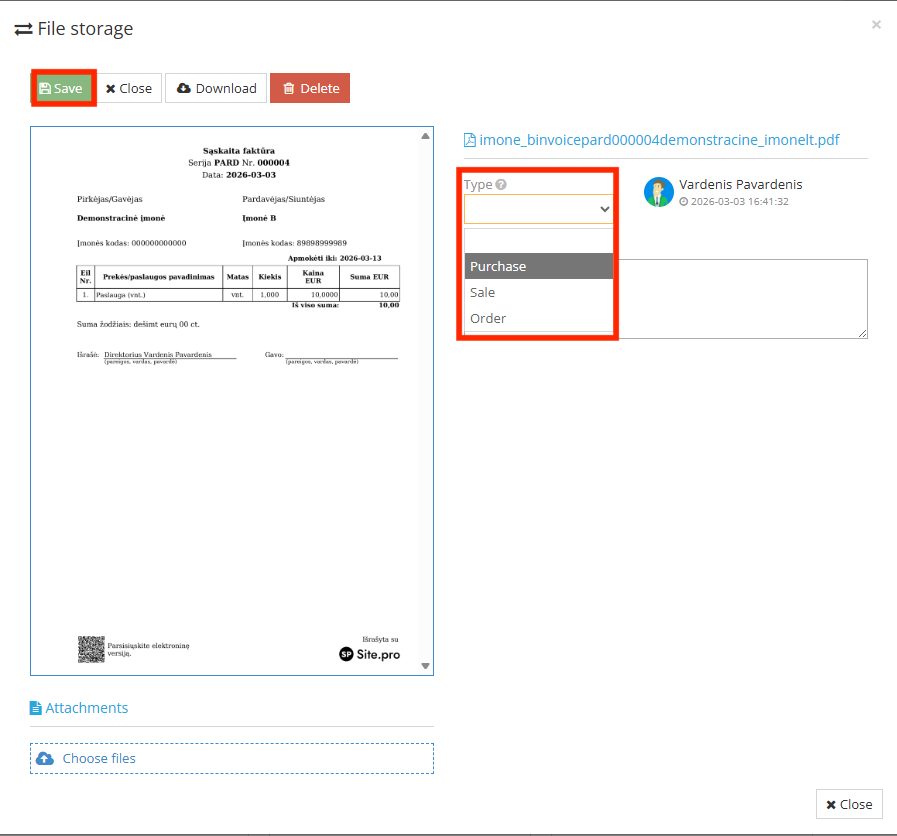The image size is (897, 836).
Task: Click the Vardenis Pavardenis avatar
Action: (658, 192)
